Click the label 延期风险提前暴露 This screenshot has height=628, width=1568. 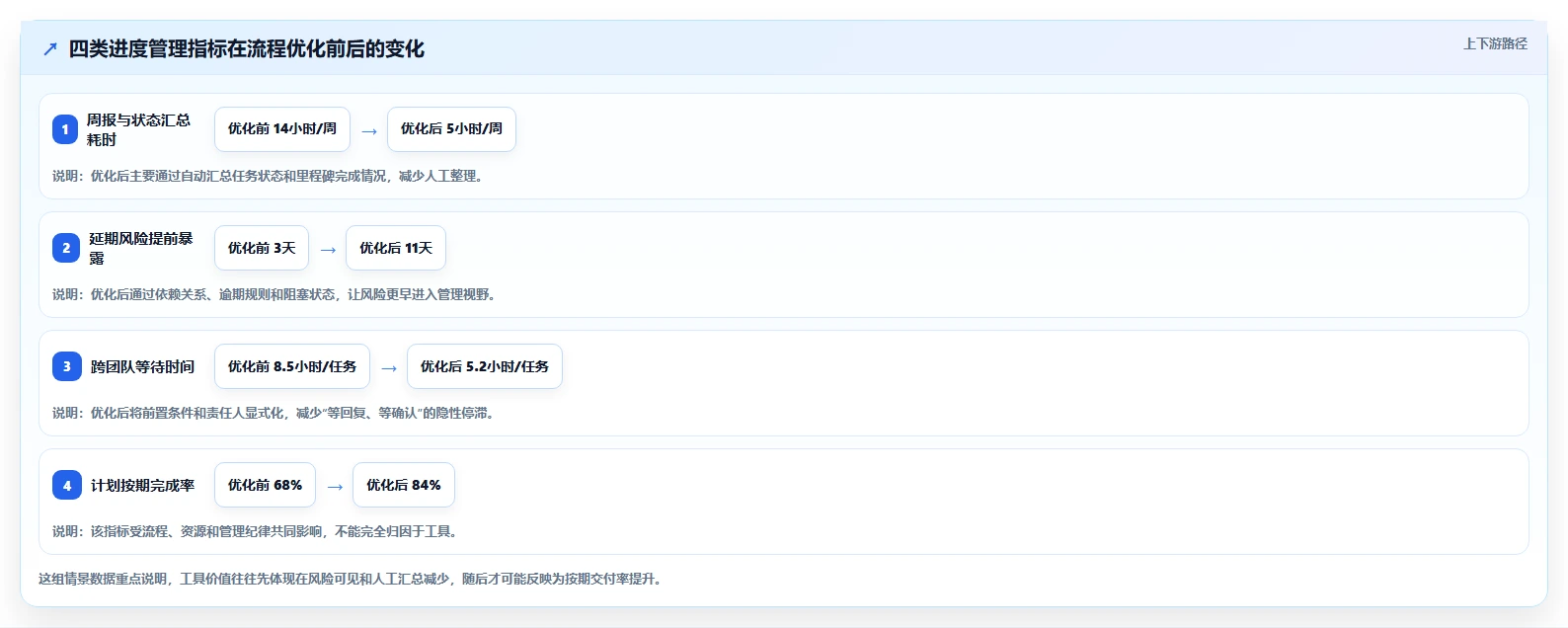tap(141, 248)
